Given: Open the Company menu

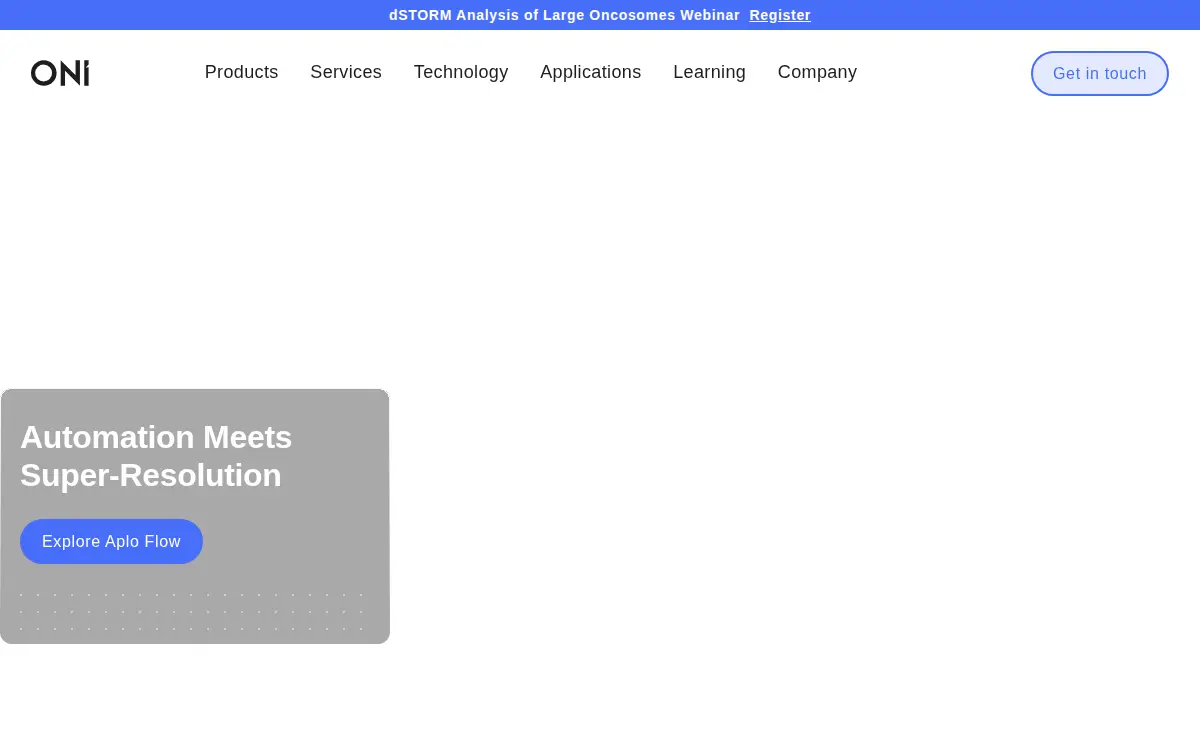Looking at the screenshot, I should 817,72.
